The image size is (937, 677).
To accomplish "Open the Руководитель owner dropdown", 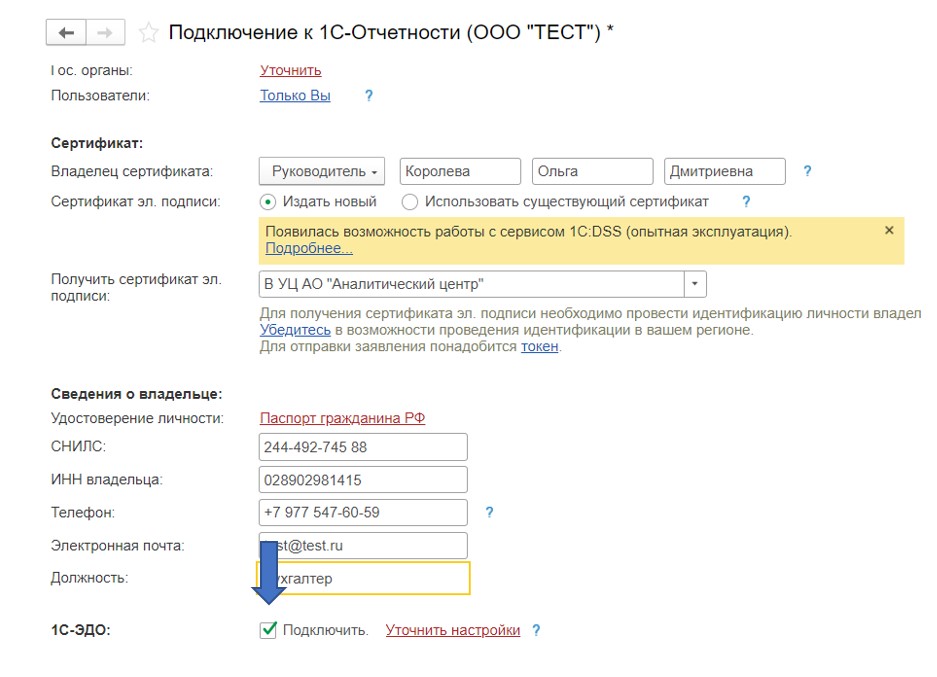I will click(x=321, y=171).
